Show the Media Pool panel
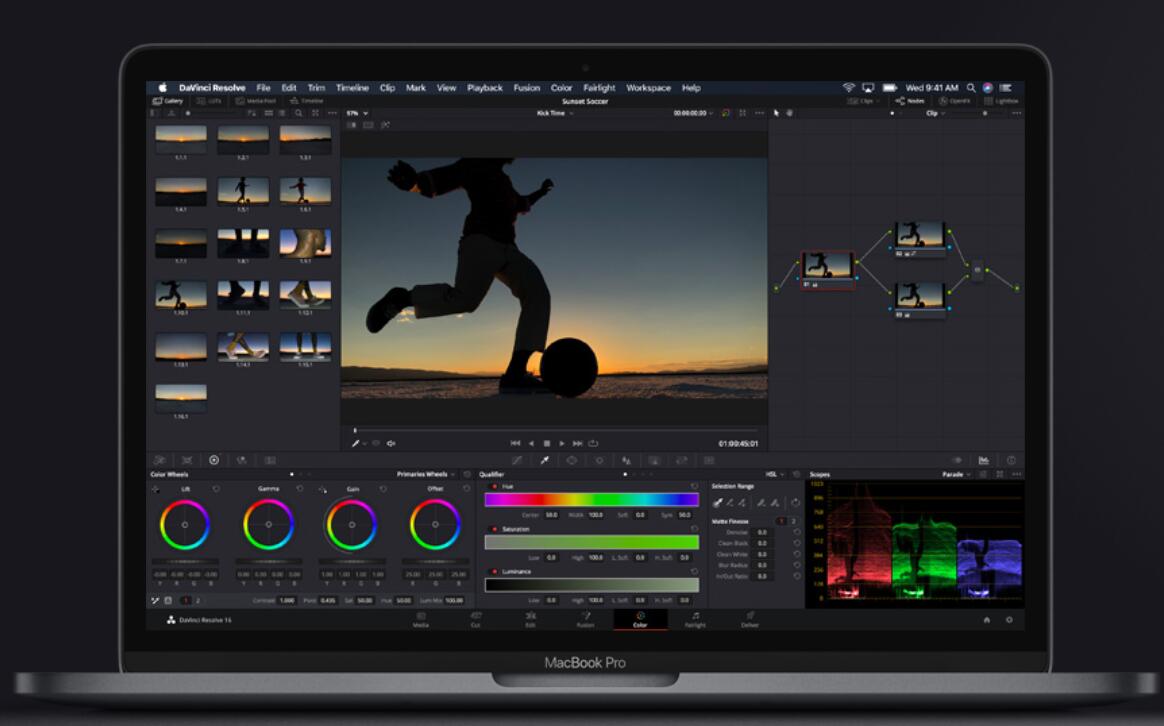The width and height of the screenshot is (1164, 726). coord(256,101)
